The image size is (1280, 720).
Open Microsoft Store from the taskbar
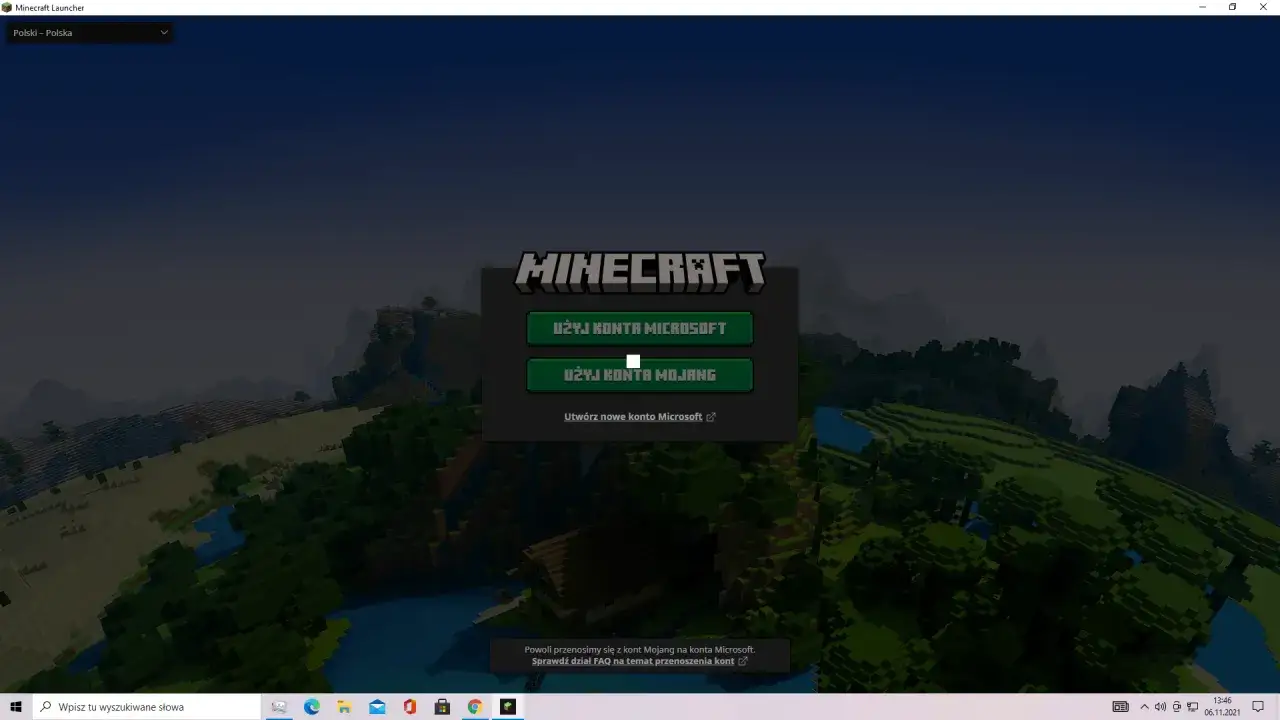click(x=442, y=707)
